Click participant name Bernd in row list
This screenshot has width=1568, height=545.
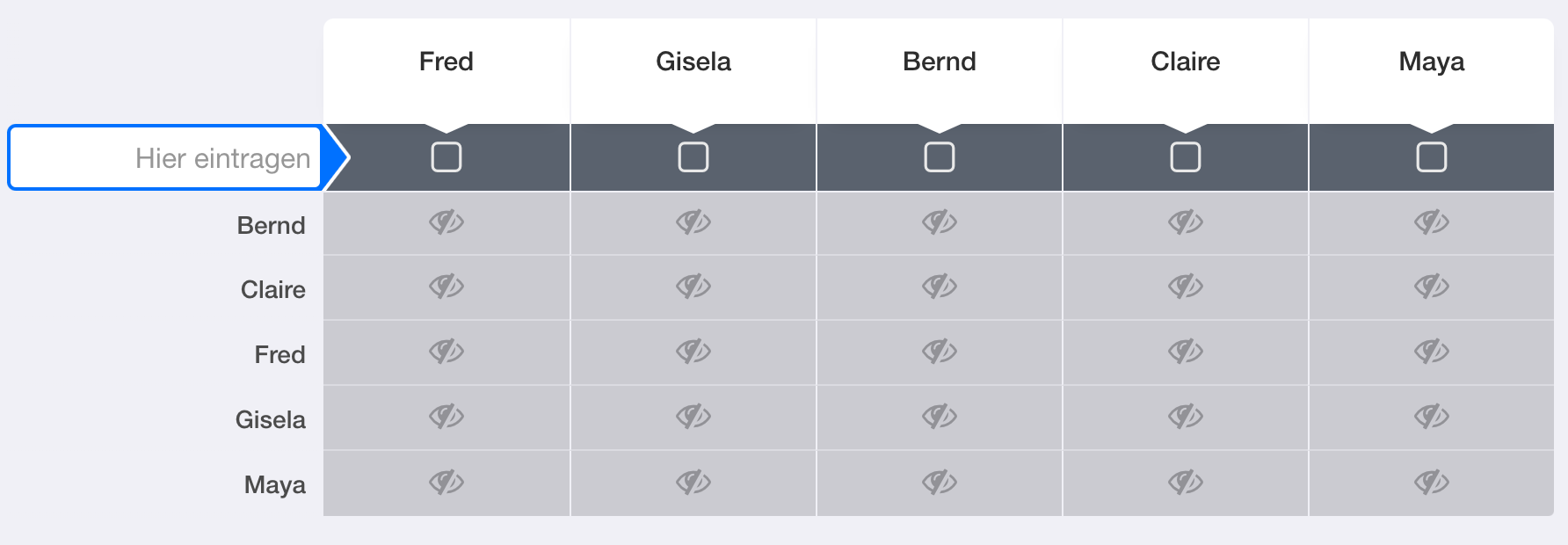[x=271, y=226]
